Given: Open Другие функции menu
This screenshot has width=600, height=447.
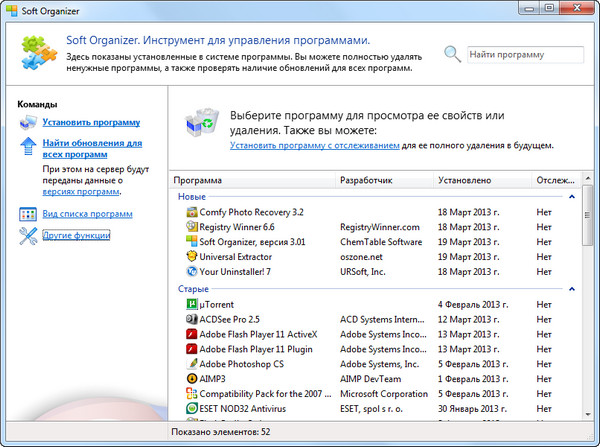Looking at the screenshot, I should 76,235.
